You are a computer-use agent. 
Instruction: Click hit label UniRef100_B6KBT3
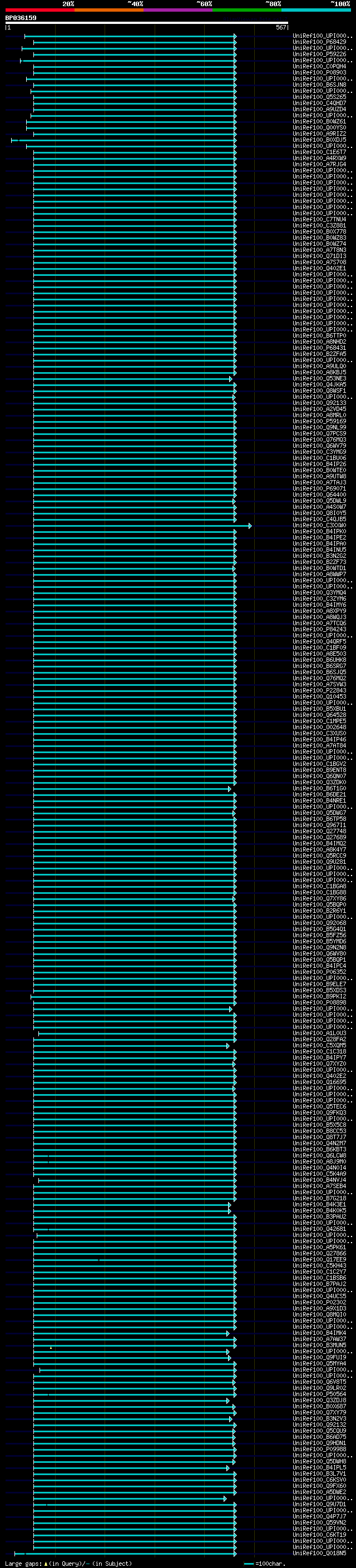click(319, 1149)
